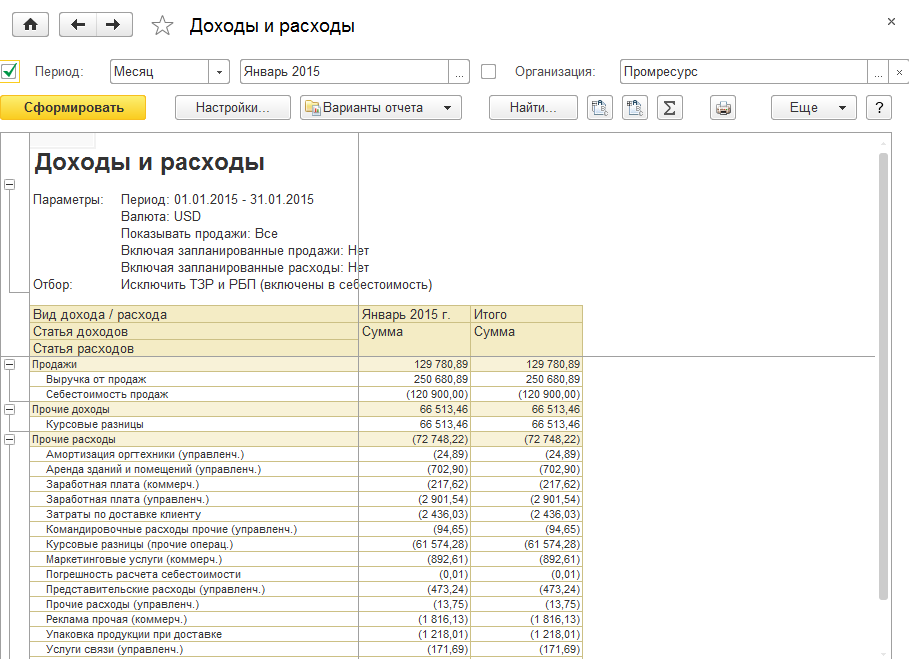Viewport: 909px width, 659px height.
Task: Go forward with the right arrow
Action: click(114, 25)
